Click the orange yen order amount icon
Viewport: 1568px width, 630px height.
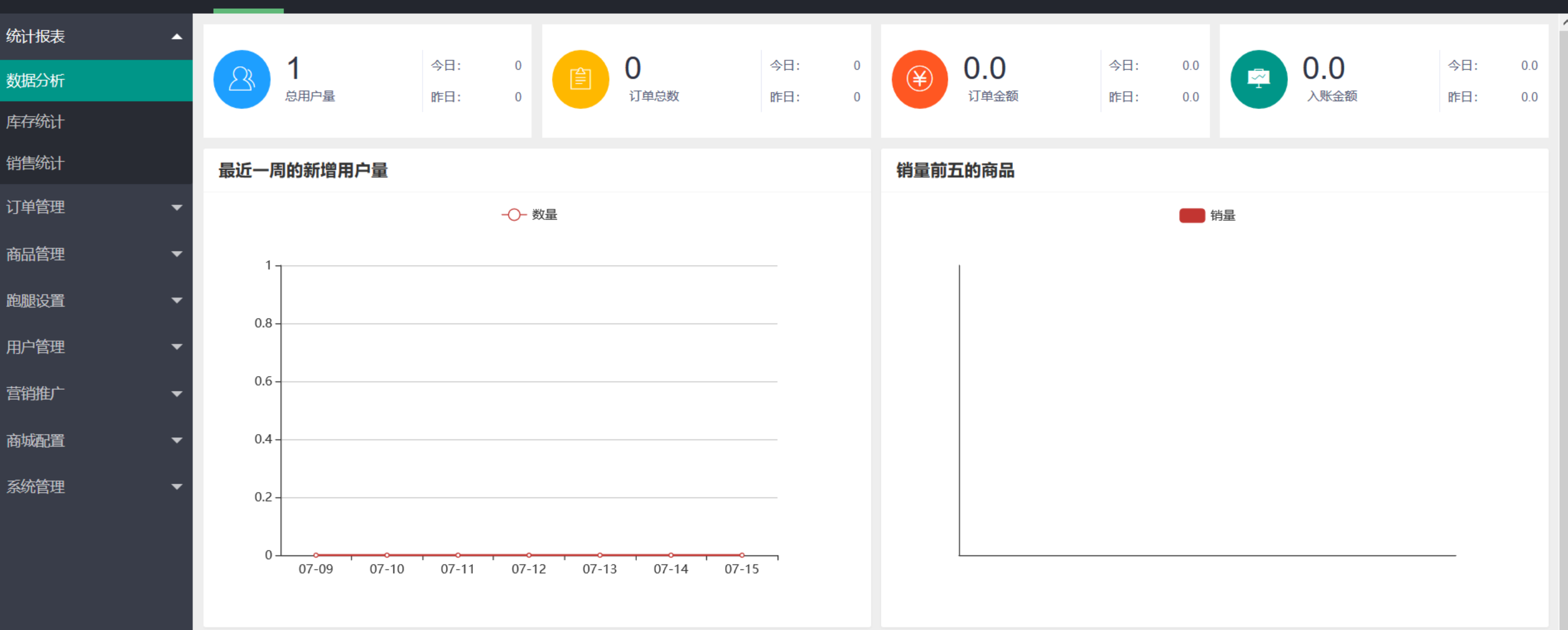point(919,79)
